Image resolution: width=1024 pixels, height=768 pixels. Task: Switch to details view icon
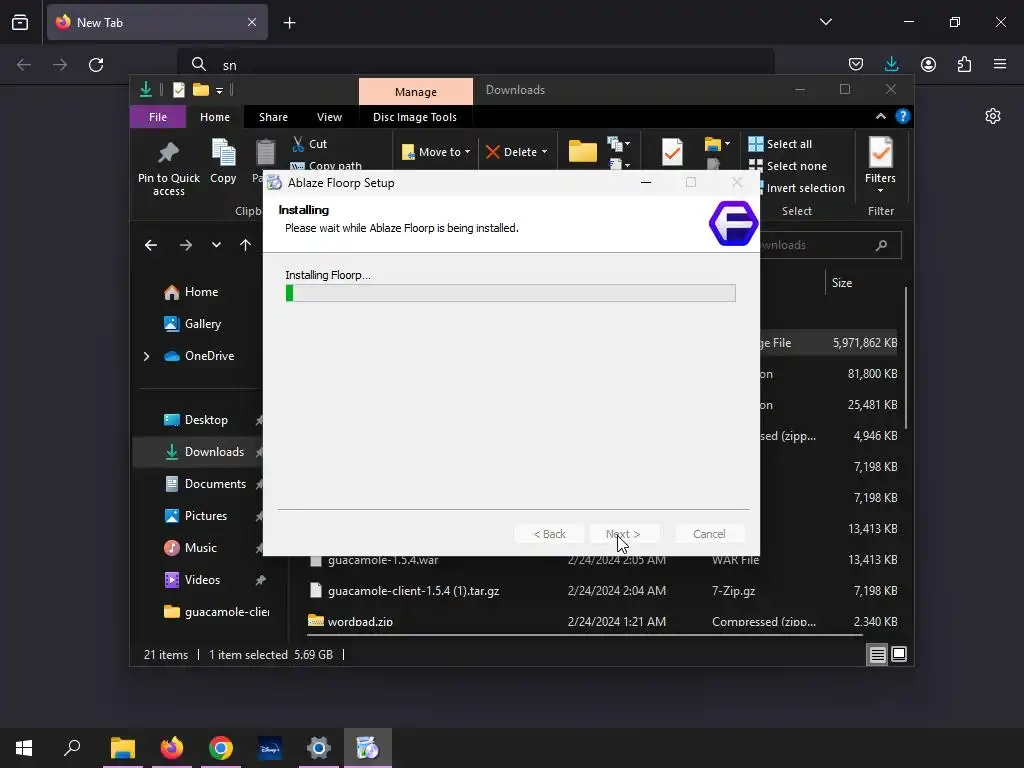877,654
